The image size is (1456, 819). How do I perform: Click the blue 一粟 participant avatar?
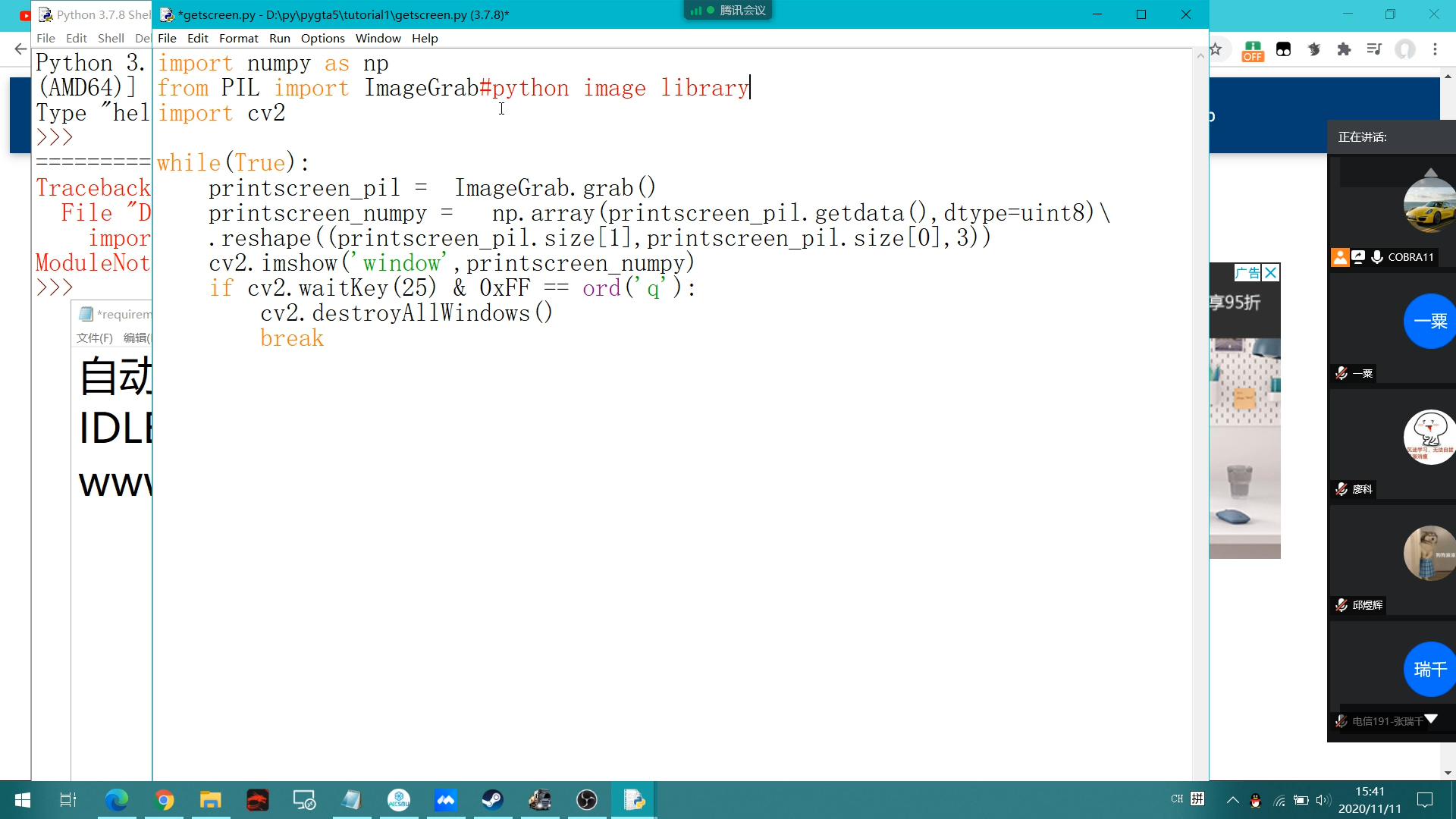(1429, 321)
